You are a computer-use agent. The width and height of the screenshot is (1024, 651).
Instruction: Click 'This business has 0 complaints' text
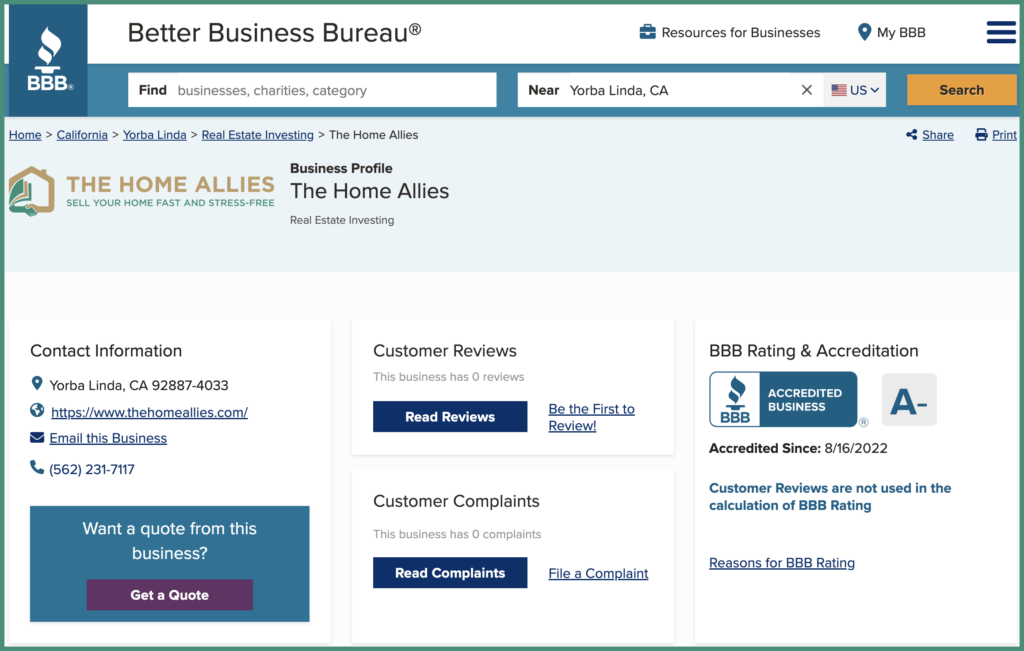[x=457, y=534]
